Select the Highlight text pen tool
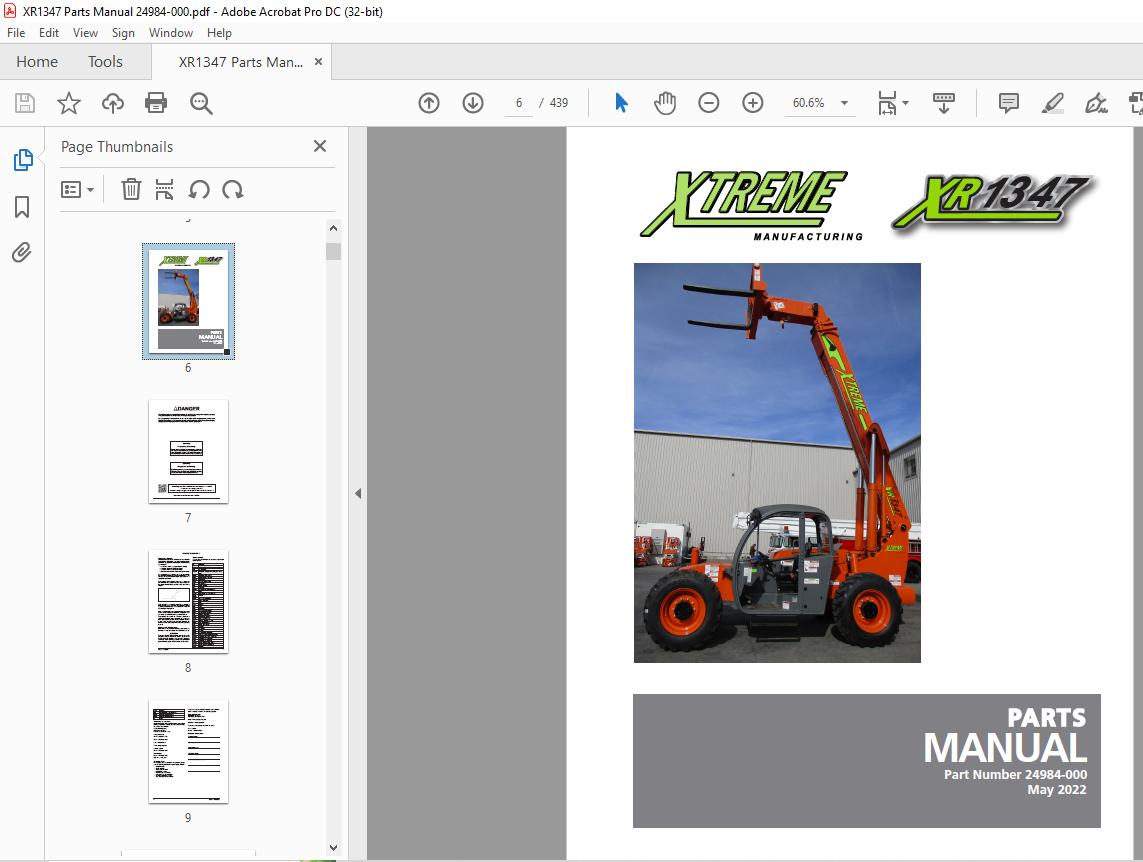Screen dimensions: 1143x862 tap(1053, 103)
